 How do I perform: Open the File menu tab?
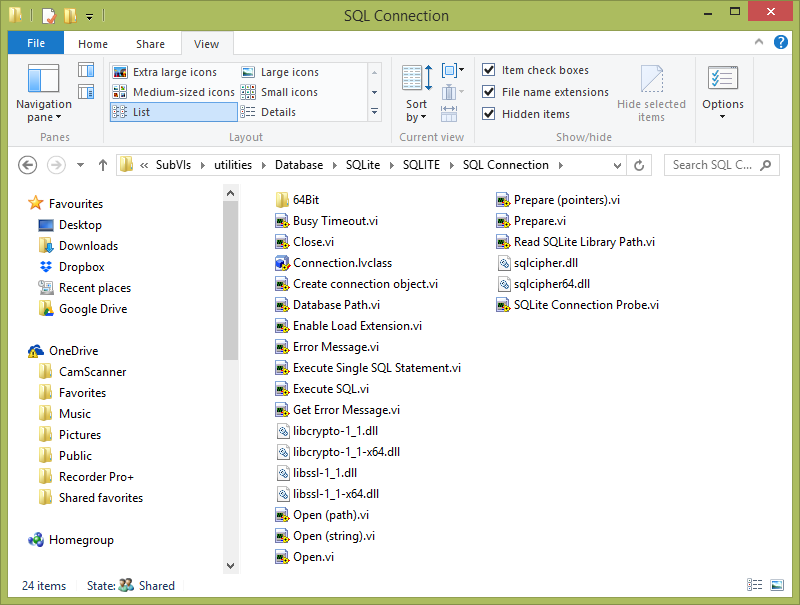[35, 44]
